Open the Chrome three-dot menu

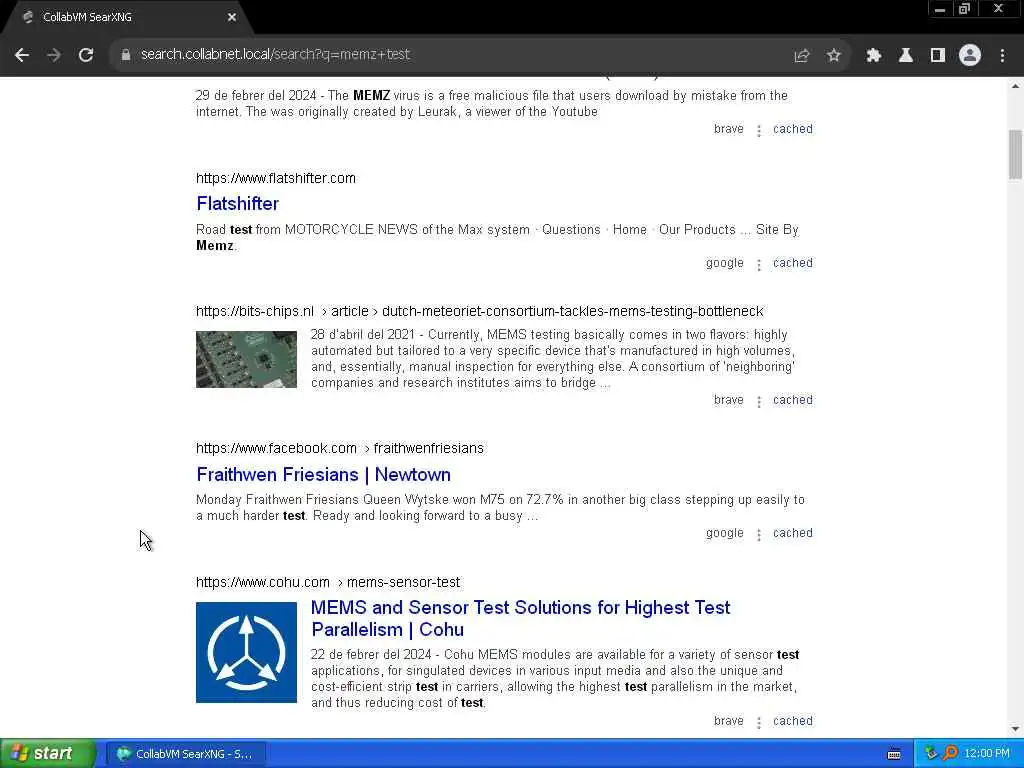pyautogui.click(x=1002, y=56)
